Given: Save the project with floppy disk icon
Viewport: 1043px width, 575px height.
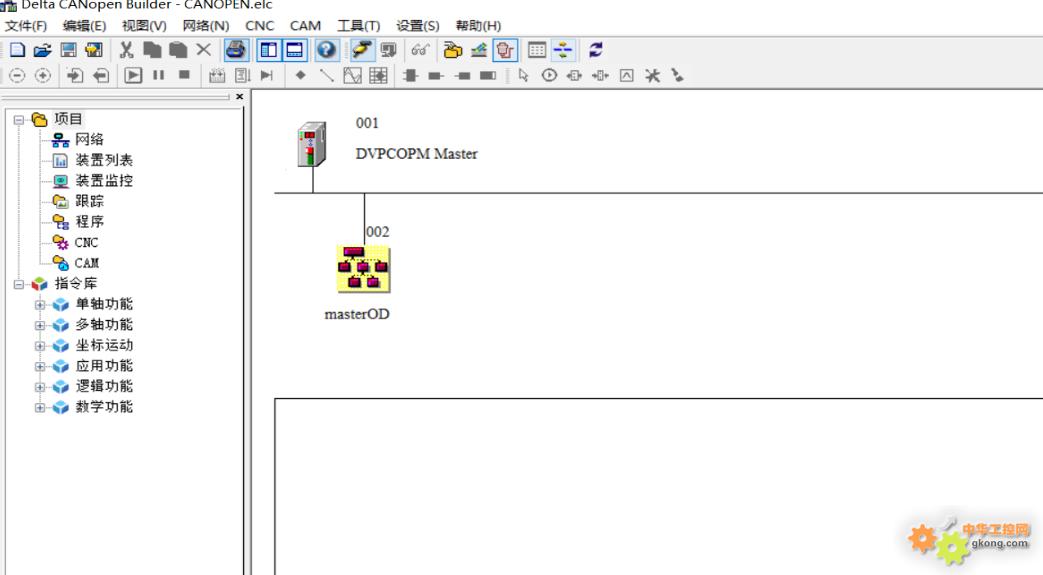Looking at the screenshot, I should 68,50.
